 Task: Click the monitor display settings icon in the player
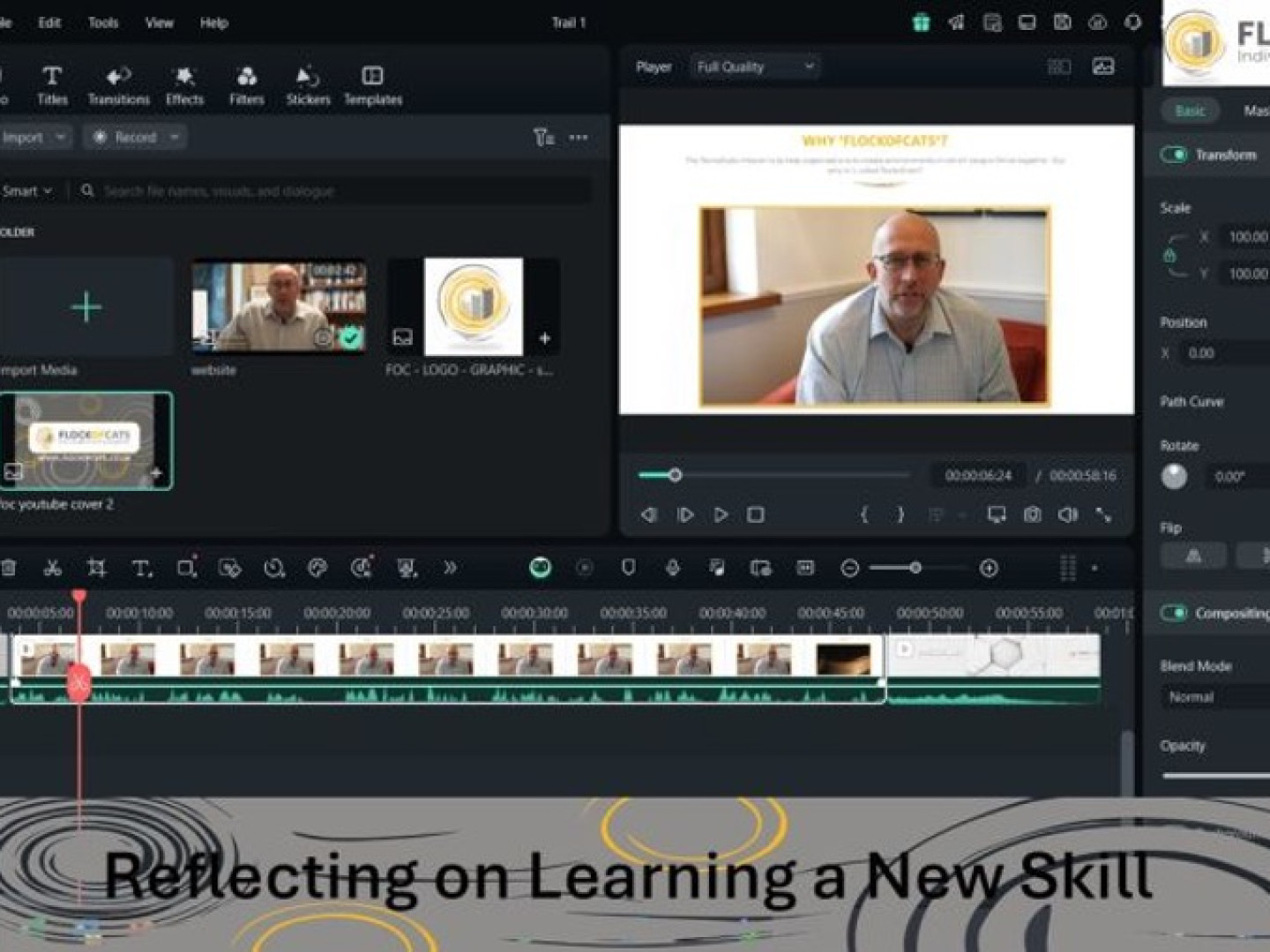tap(997, 515)
